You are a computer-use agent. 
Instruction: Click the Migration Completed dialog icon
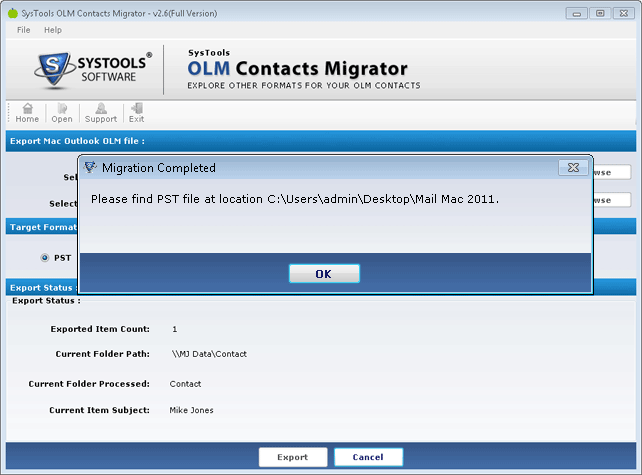pyautogui.click(x=90, y=167)
